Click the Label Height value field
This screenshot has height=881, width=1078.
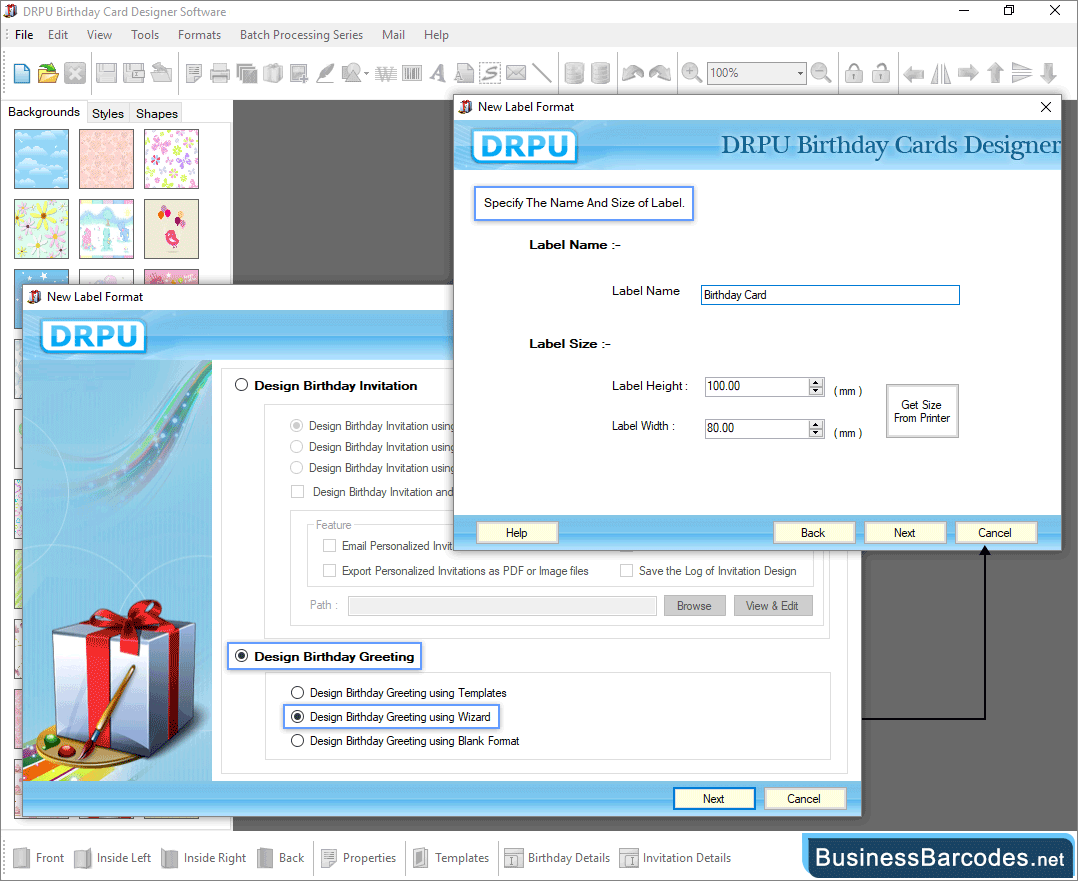tap(757, 387)
